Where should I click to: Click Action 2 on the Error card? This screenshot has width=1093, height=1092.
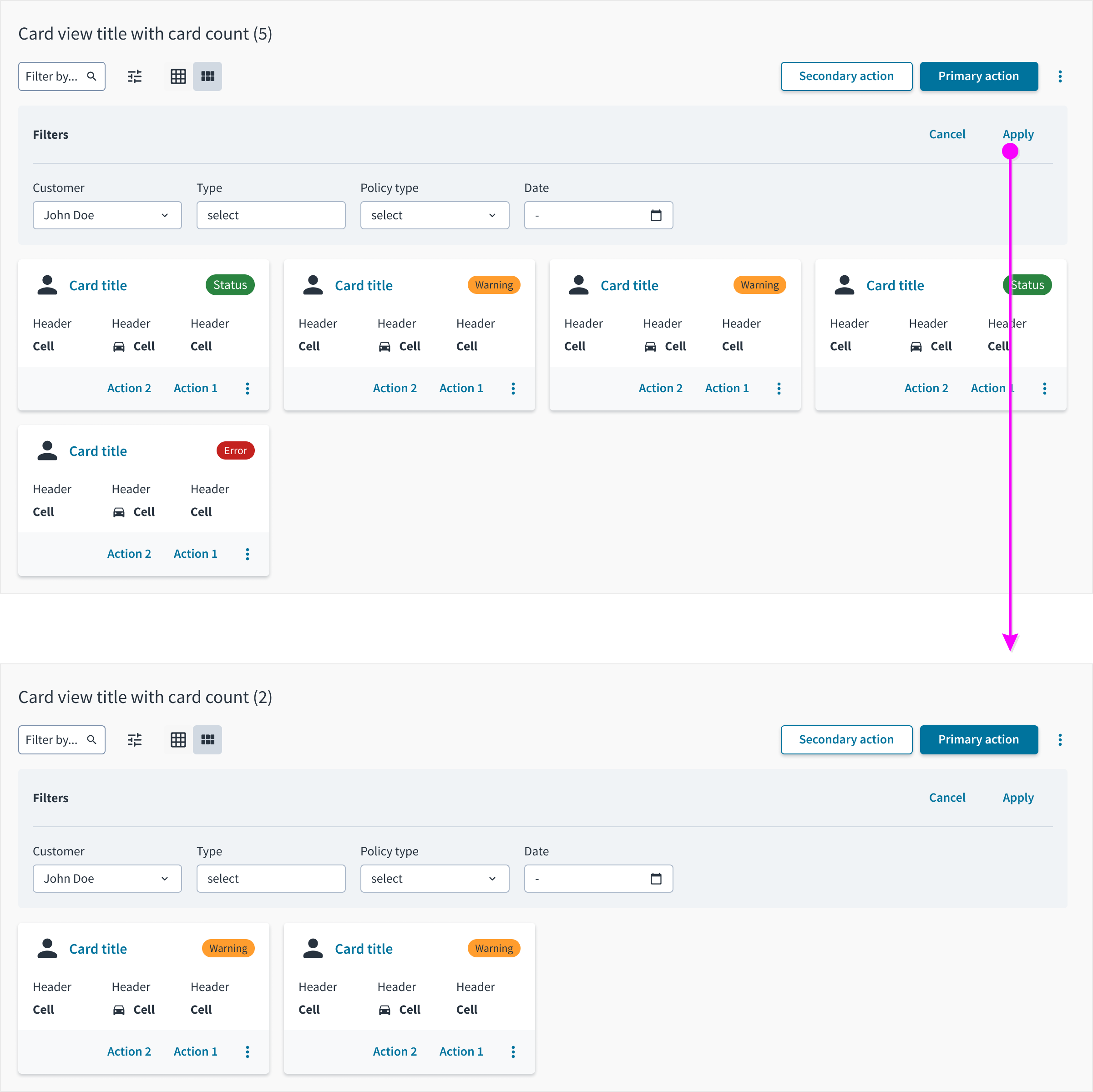pyautogui.click(x=129, y=553)
